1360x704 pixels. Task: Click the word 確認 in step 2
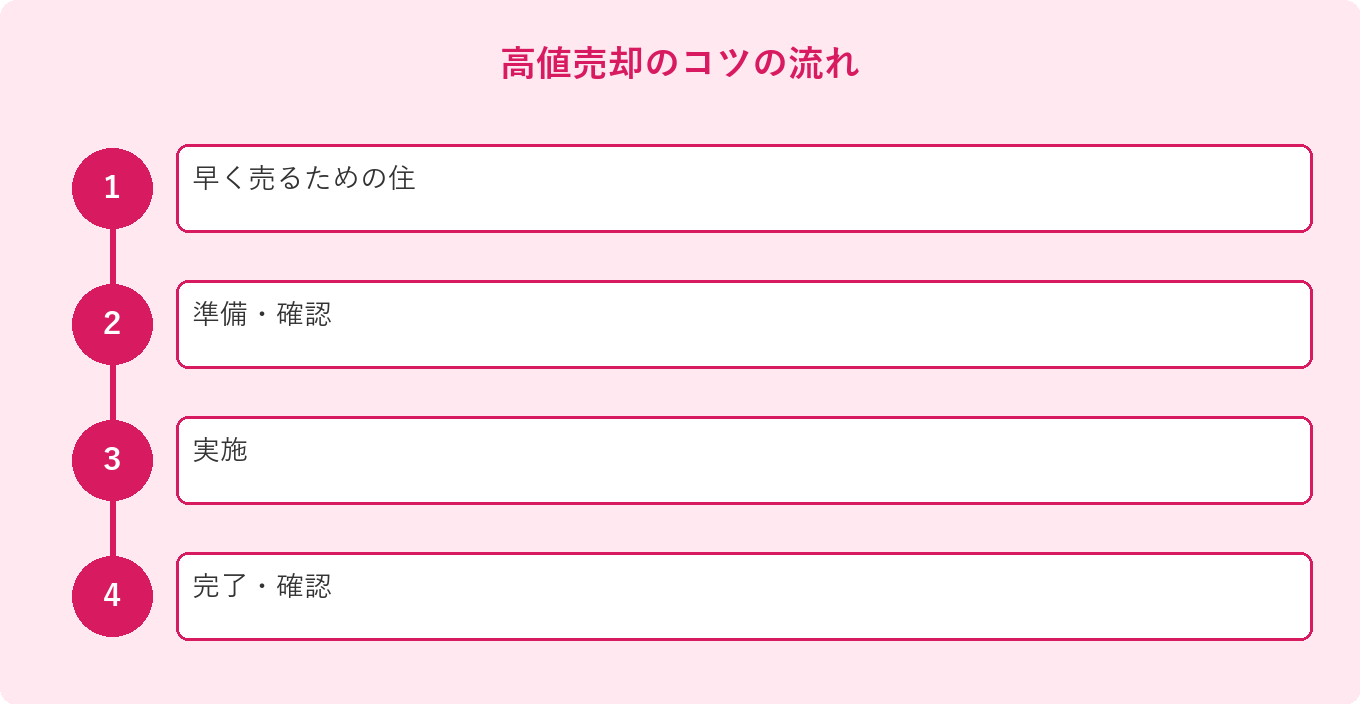(304, 314)
